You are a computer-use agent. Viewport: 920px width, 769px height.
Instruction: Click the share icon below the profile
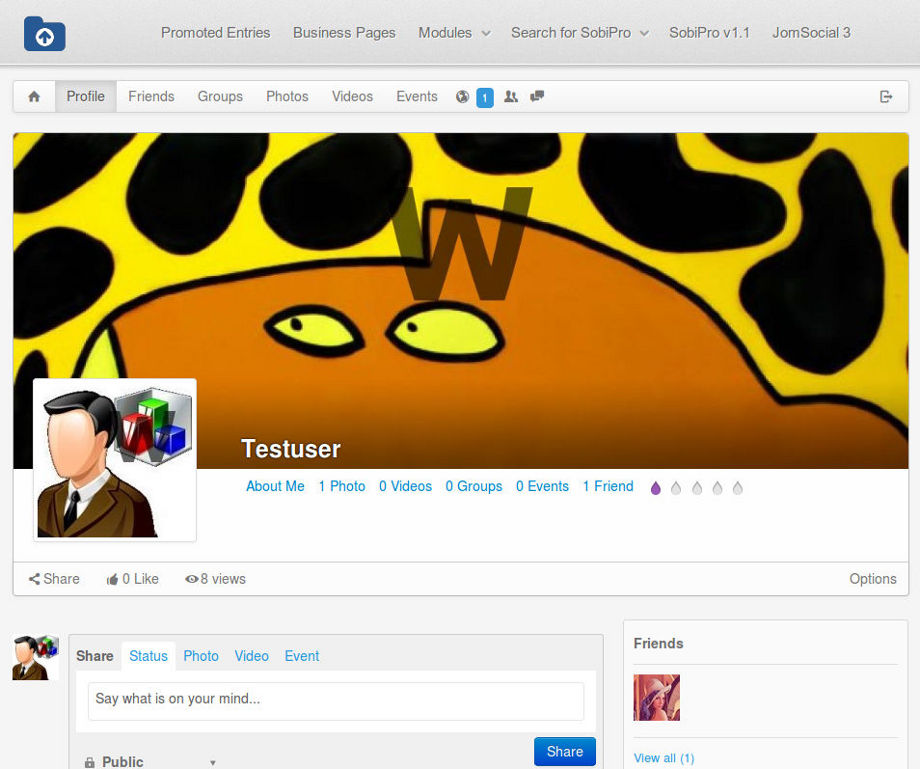click(x=34, y=579)
